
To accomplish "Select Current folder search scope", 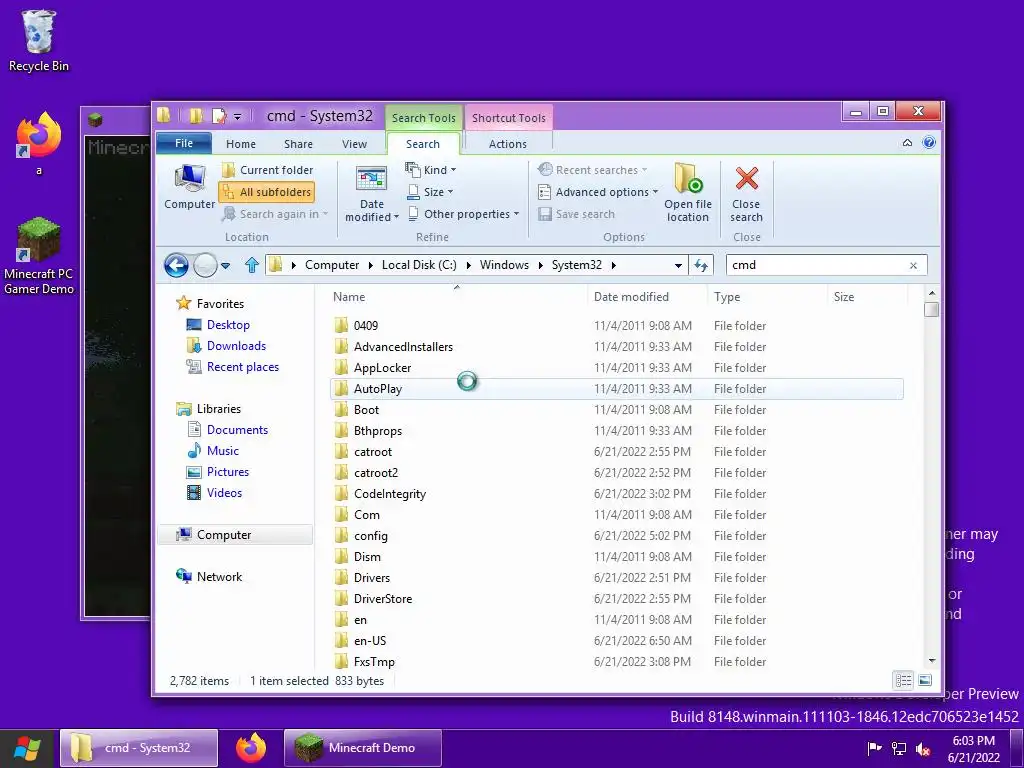I will 267,170.
